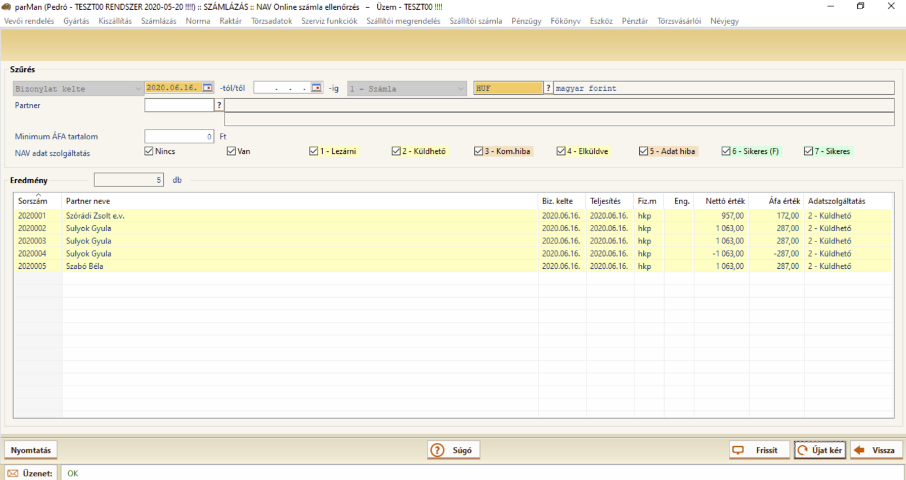Open the Főkönyv menu
Screen dimensions: 906x480
(566, 21)
